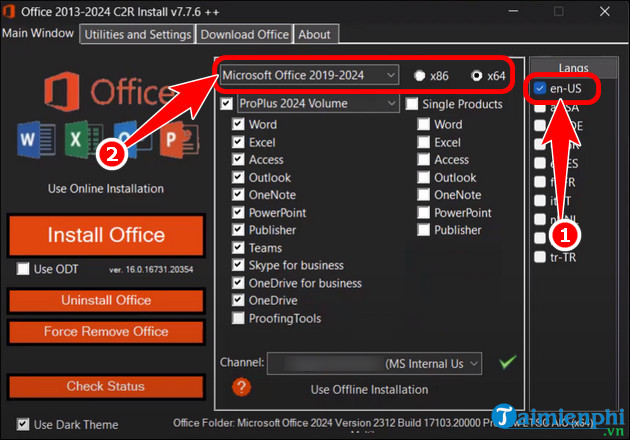The width and height of the screenshot is (630, 440).
Task: Uncheck Excel in the ProPlus list
Action: [238, 142]
